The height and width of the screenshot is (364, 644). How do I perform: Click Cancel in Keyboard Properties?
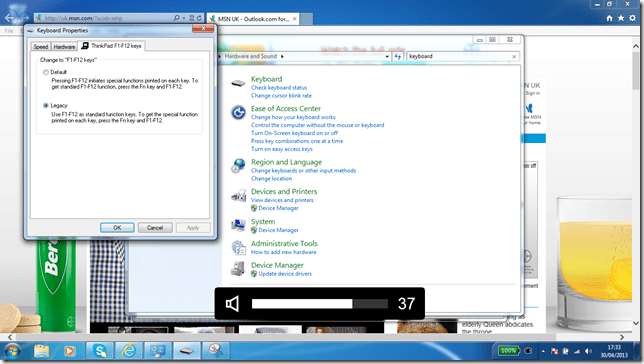click(155, 228)
